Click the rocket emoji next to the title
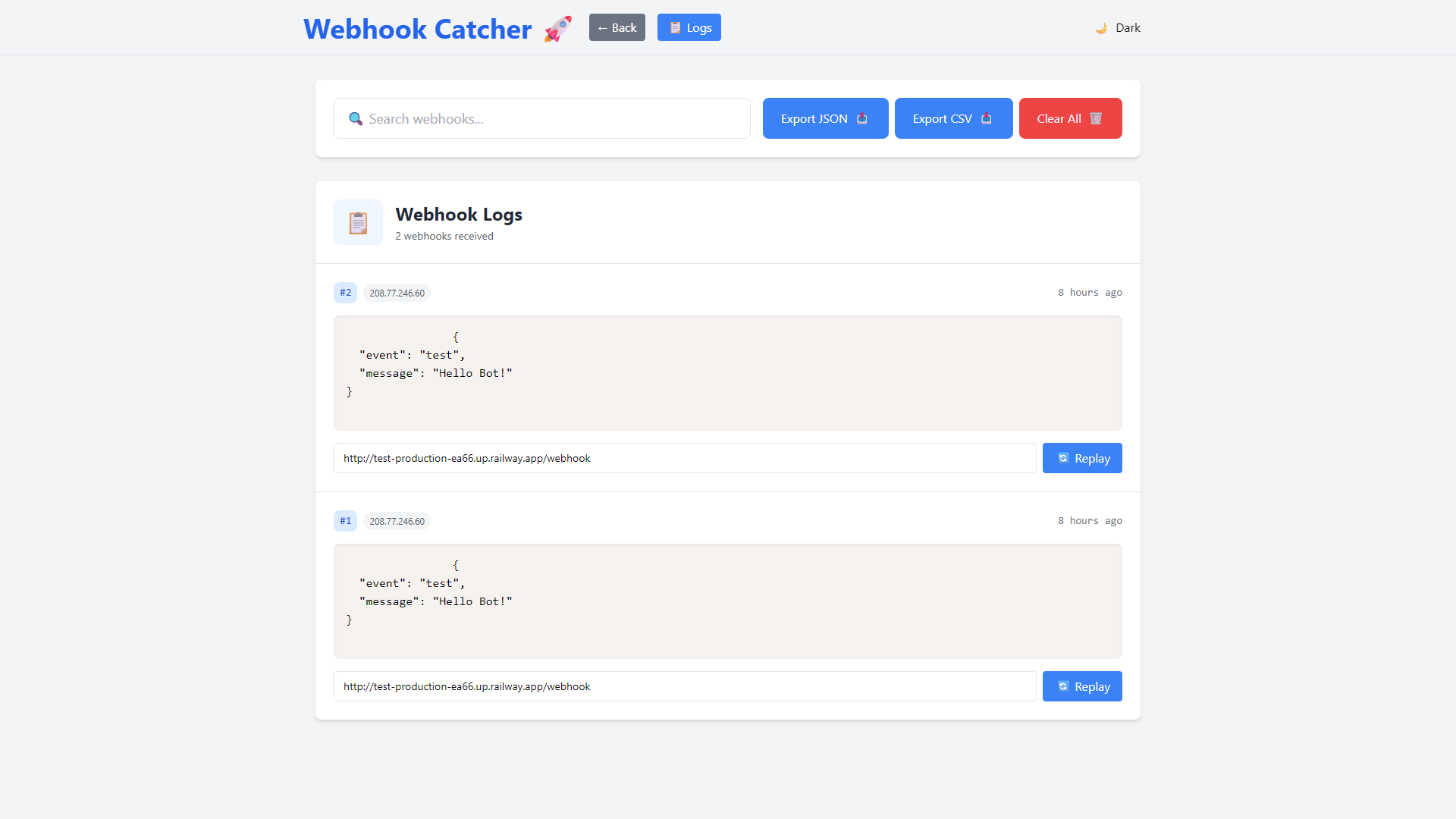The width and height of the screenshot is (1456, 819). tap(557, 28)
